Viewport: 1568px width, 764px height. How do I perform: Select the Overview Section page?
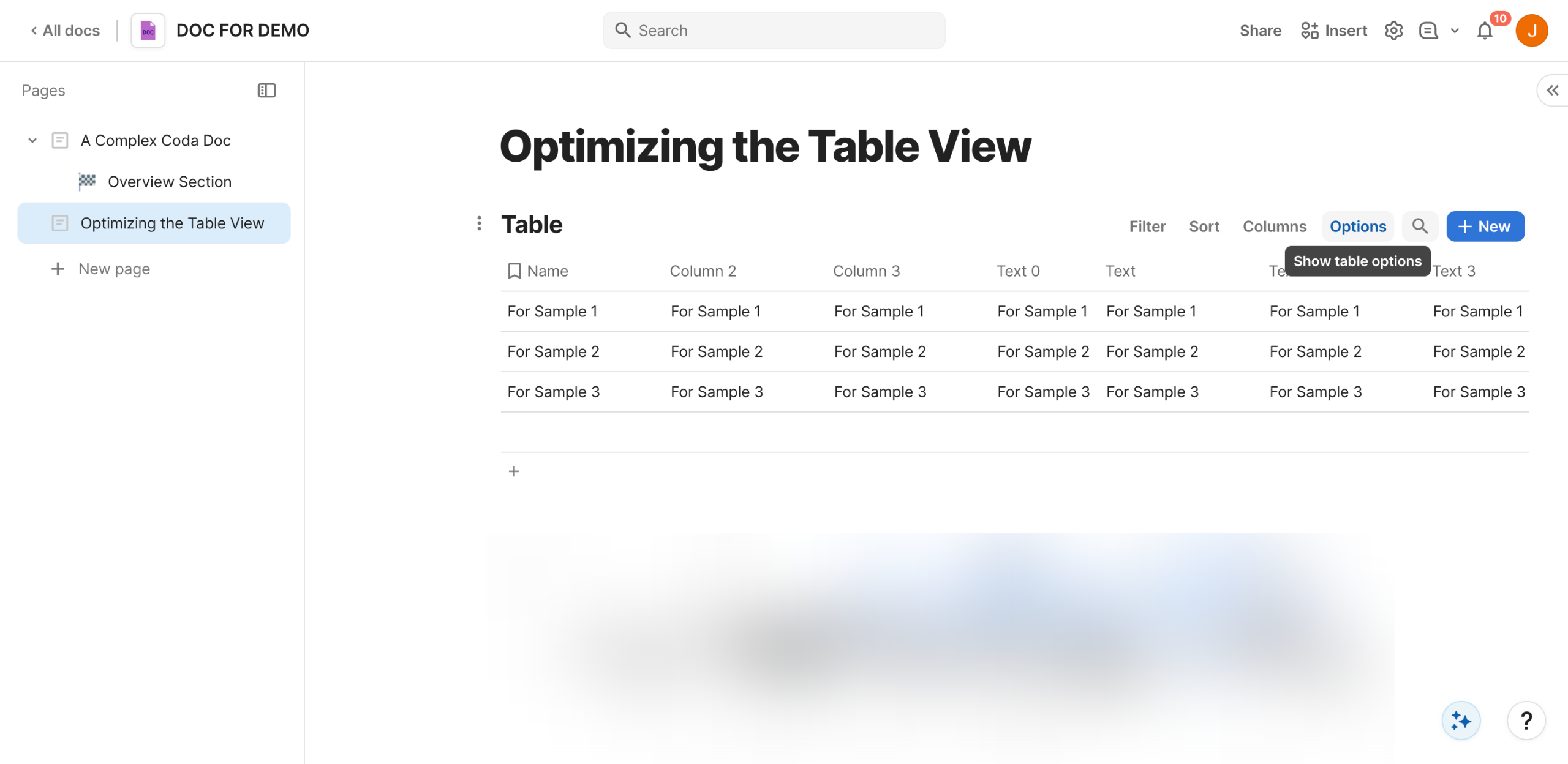(x=169, y=182)
